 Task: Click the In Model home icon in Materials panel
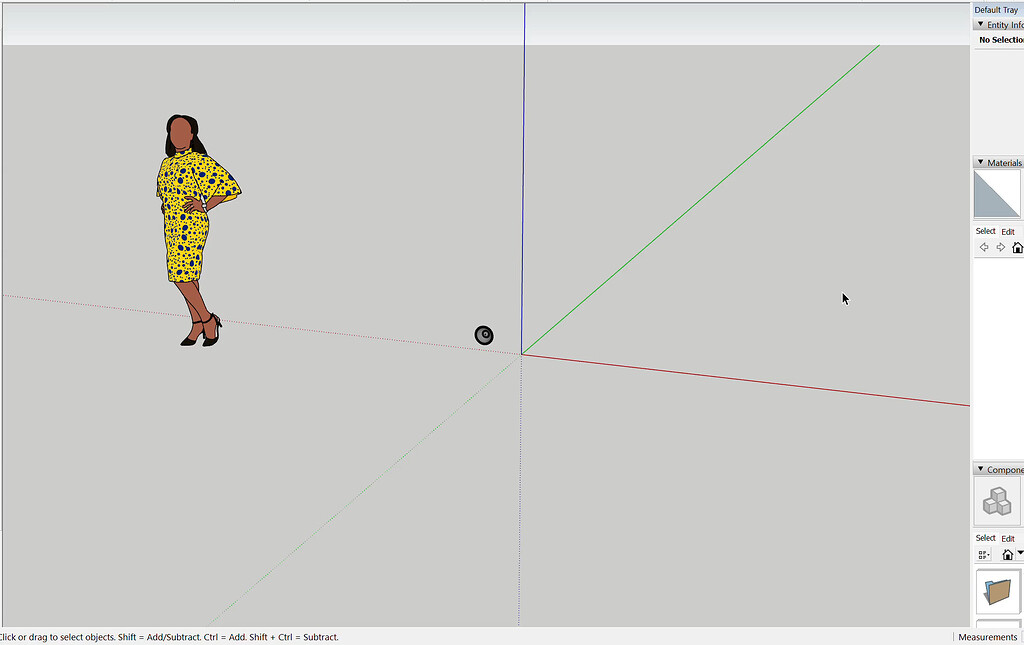tap(1017, 247)
